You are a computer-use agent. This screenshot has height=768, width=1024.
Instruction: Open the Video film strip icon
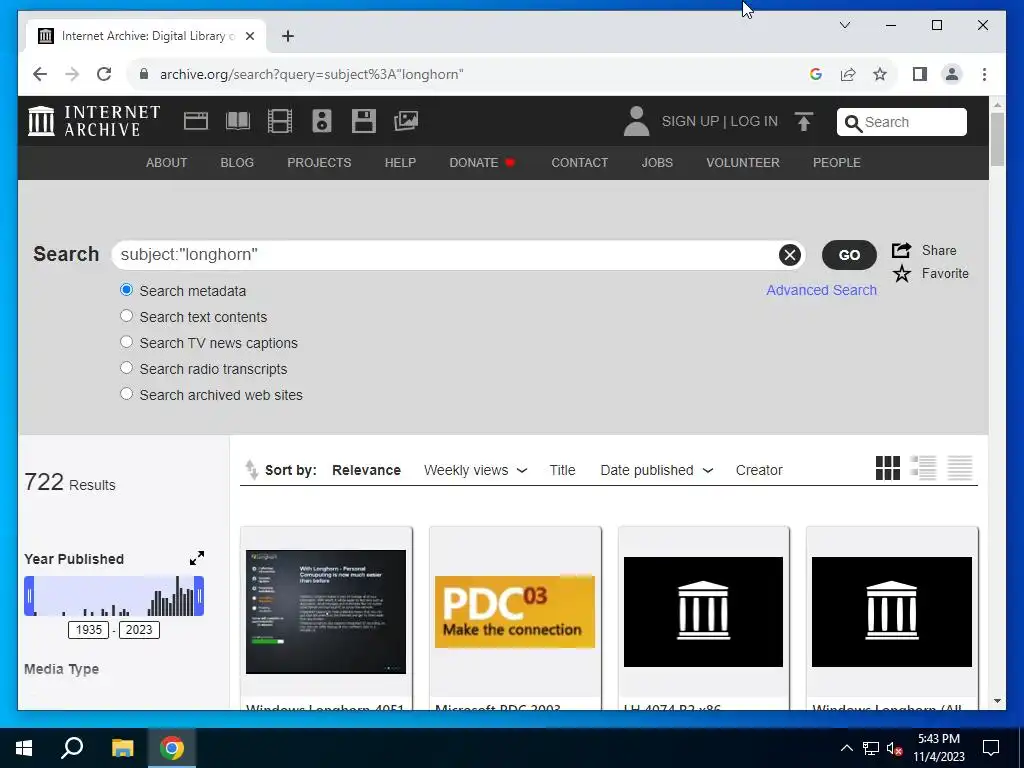(280, 121)
